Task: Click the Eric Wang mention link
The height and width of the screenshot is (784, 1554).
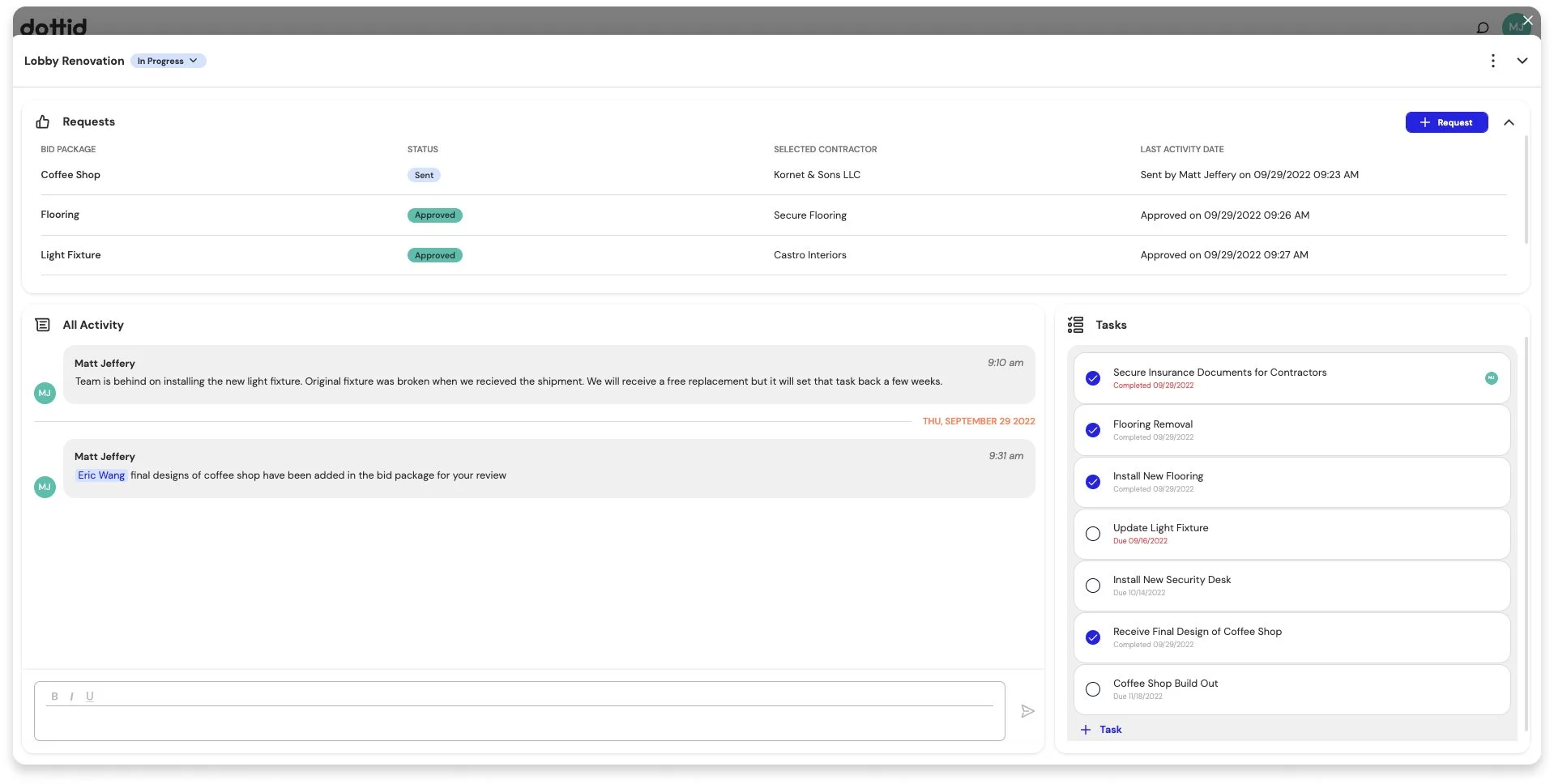Action: (101, 475)
